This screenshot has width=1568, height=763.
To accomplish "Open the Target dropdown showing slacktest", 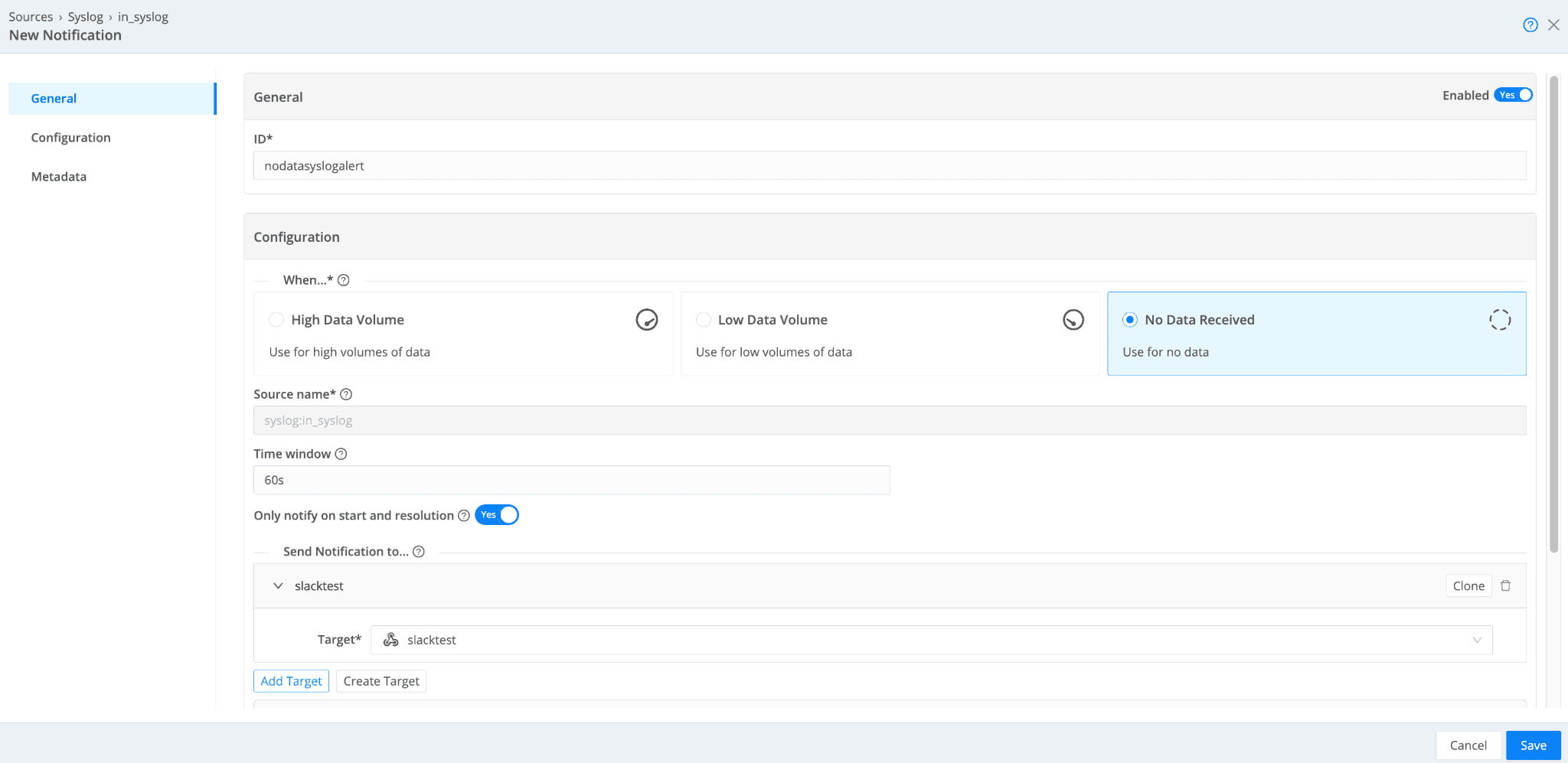I will click(x=931, y=640).
